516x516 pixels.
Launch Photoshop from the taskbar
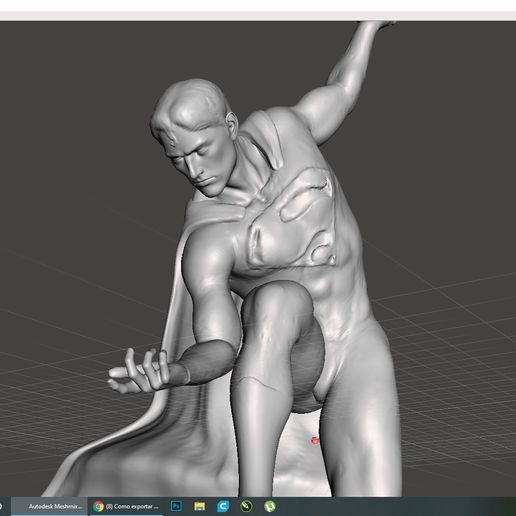pos(176,506)
